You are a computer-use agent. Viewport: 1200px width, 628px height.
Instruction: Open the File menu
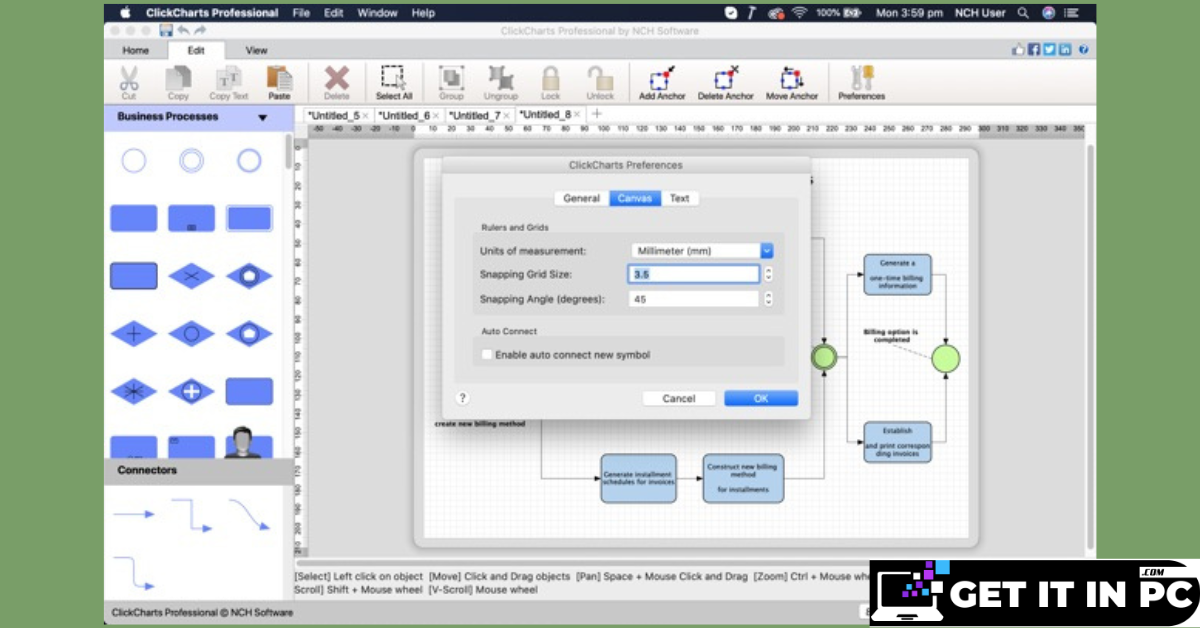point(301,13)
